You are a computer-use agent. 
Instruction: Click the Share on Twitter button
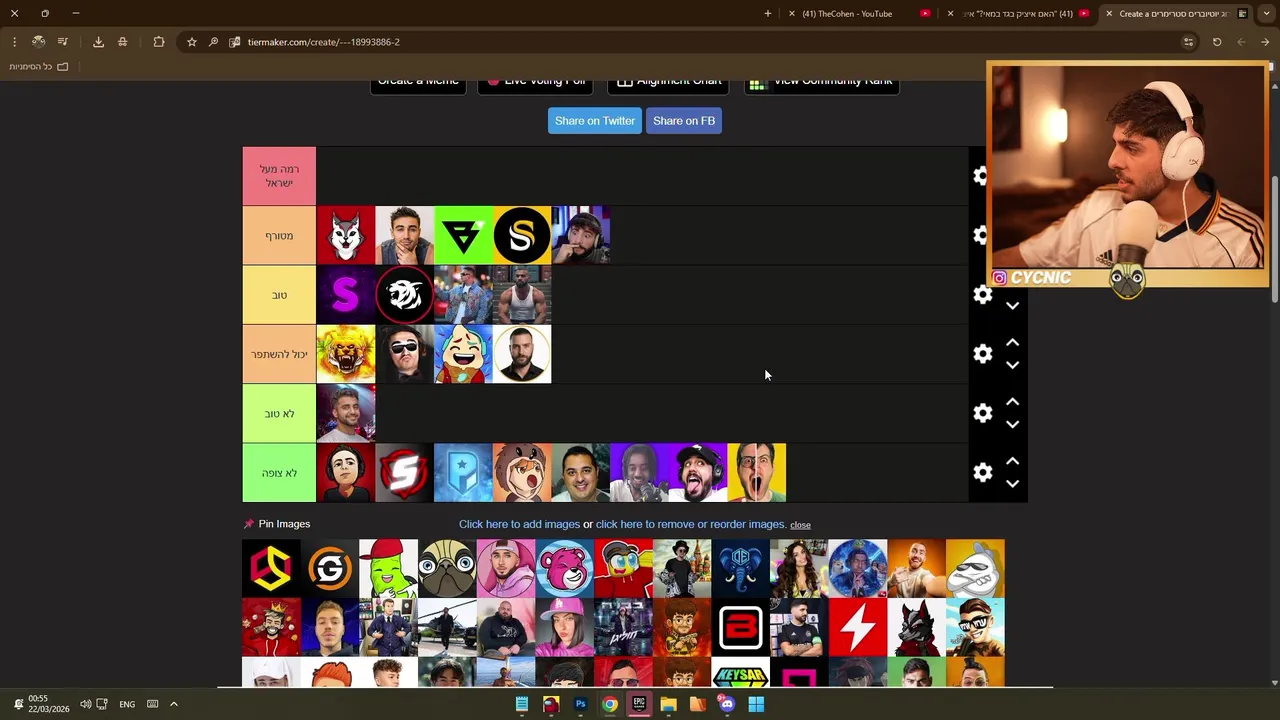tap(595, 121)
